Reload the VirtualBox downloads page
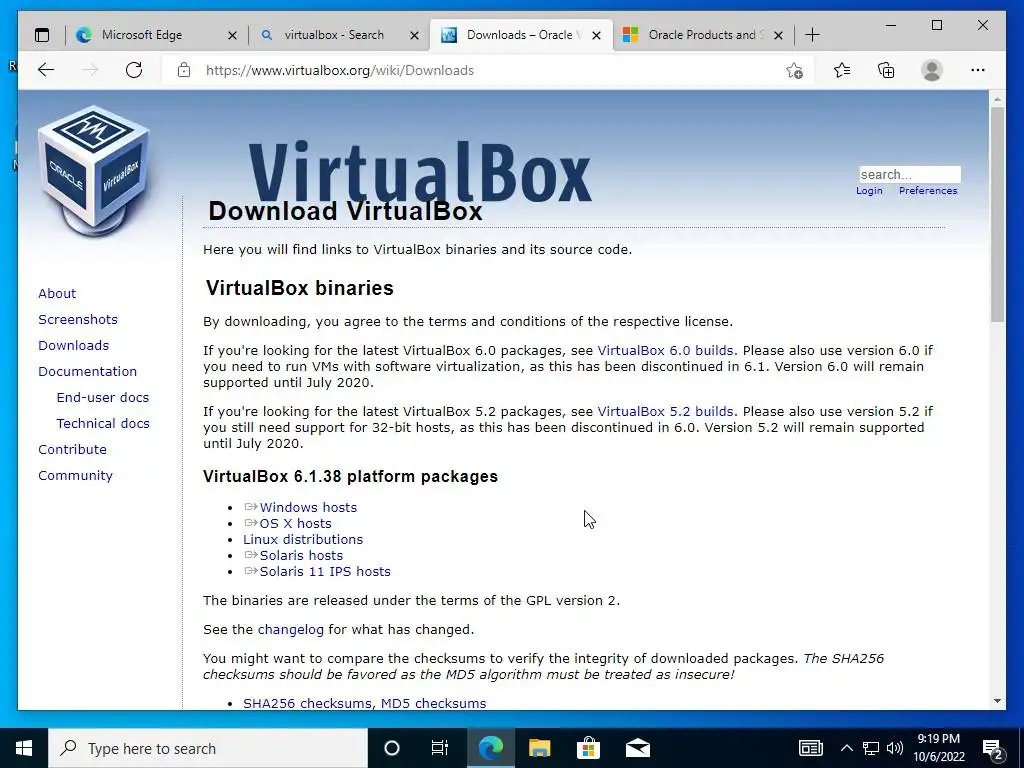This screenshot has width=1024, height=768. pyautogui.click(x=134, y=70)
